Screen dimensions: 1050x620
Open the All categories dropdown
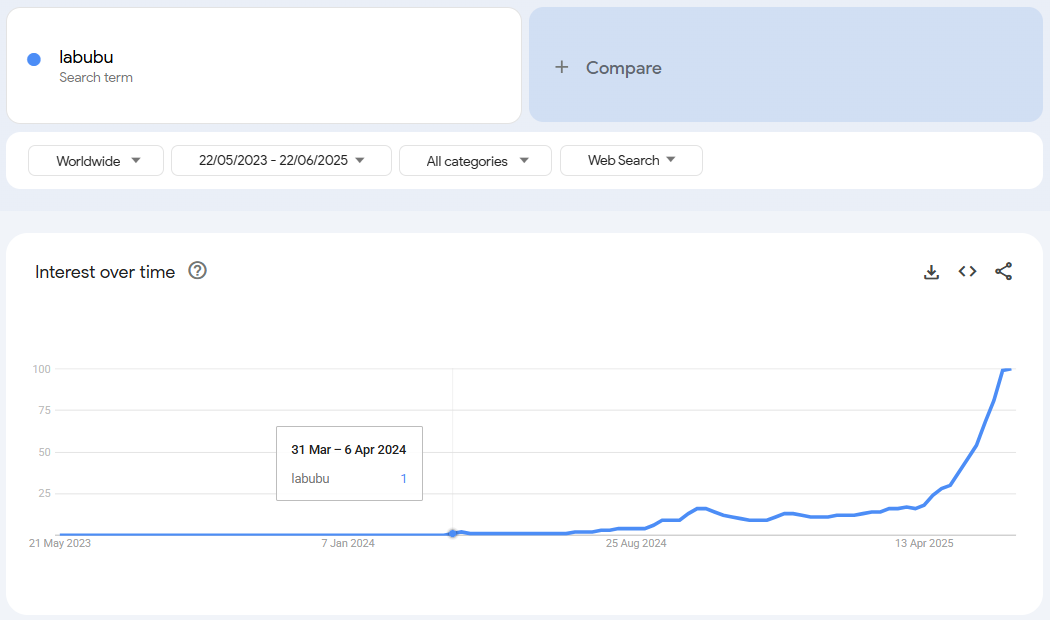[475, 161]
